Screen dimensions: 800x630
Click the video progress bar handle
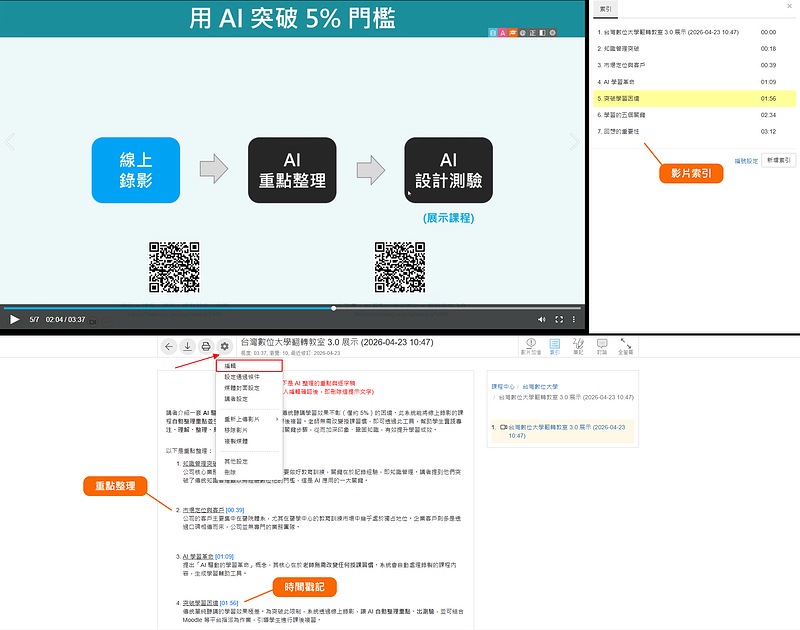tap(333, 308)
